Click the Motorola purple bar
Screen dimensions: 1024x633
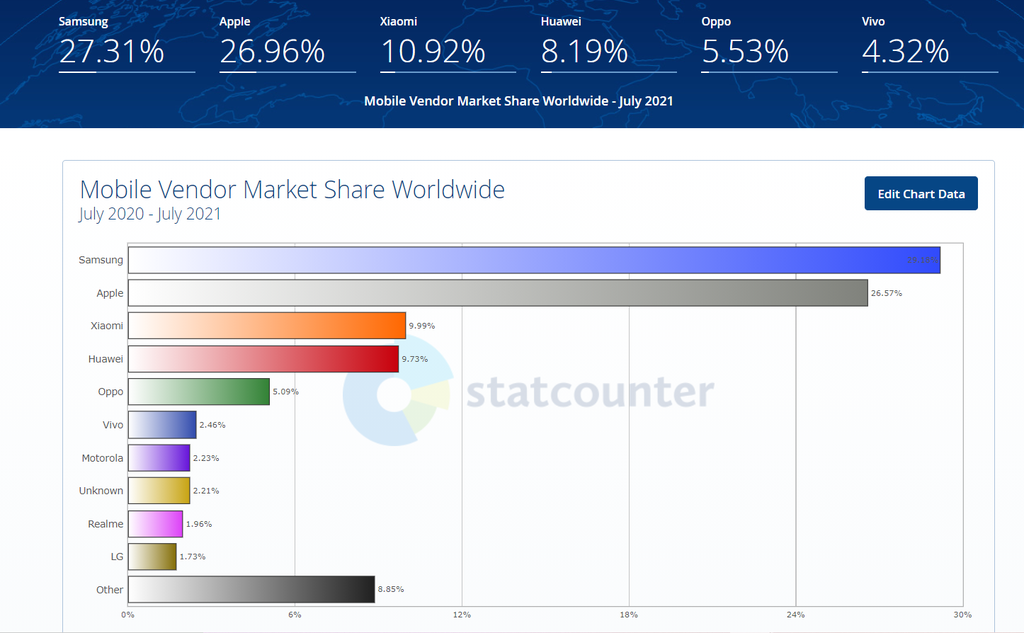click(x=159, y=457)
